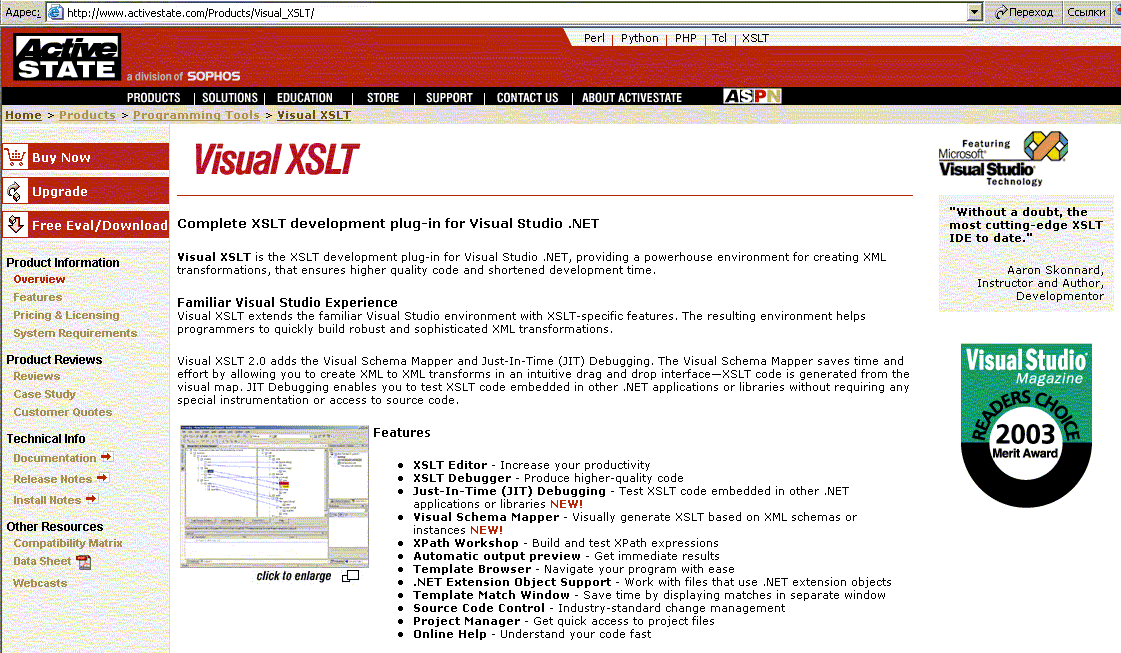
Task: Click the ActiveState logo
Action: tap(66, 57)
